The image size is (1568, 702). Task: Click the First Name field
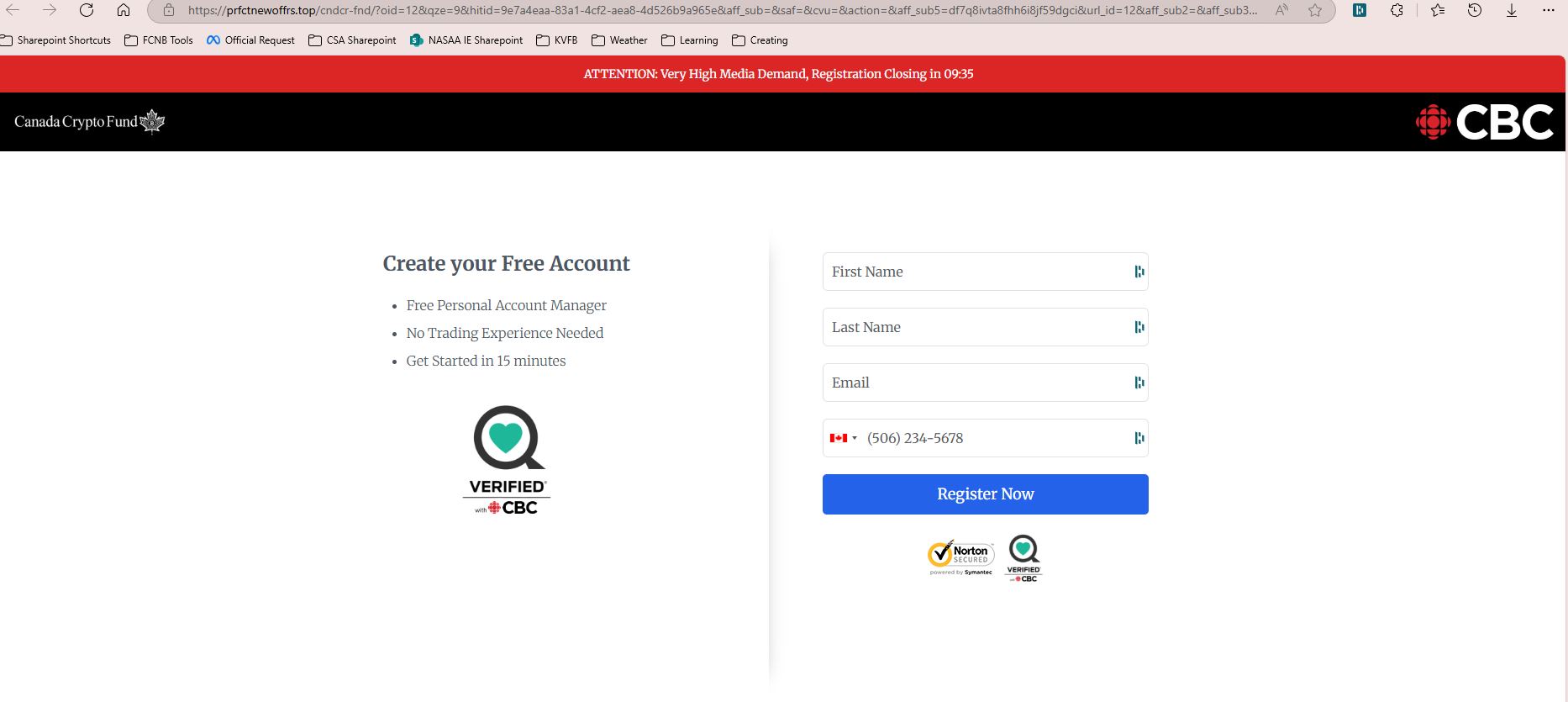(x=985, y=272)
